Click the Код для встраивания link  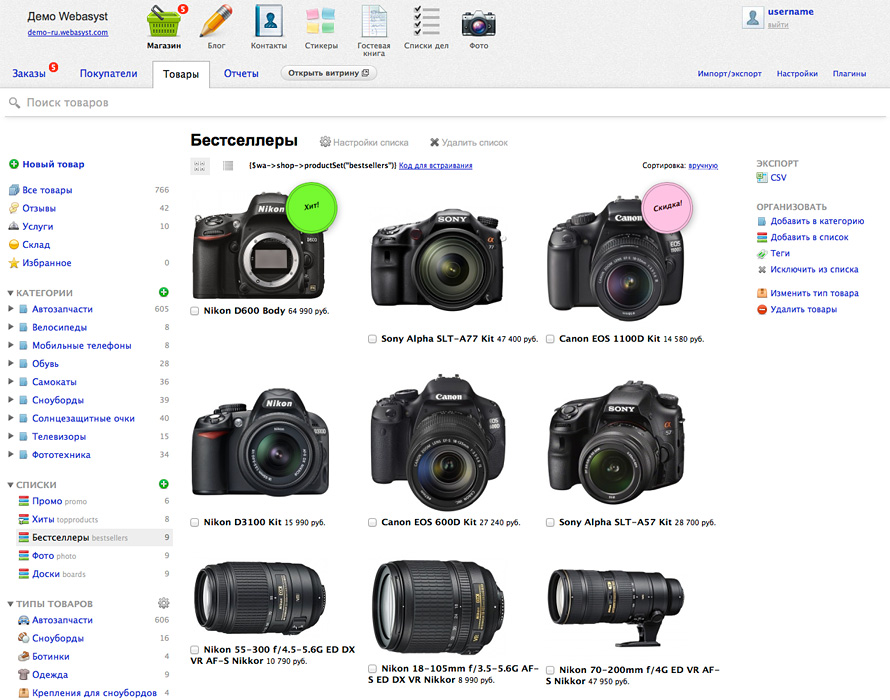pyautogui.click(x=435, y=166)
